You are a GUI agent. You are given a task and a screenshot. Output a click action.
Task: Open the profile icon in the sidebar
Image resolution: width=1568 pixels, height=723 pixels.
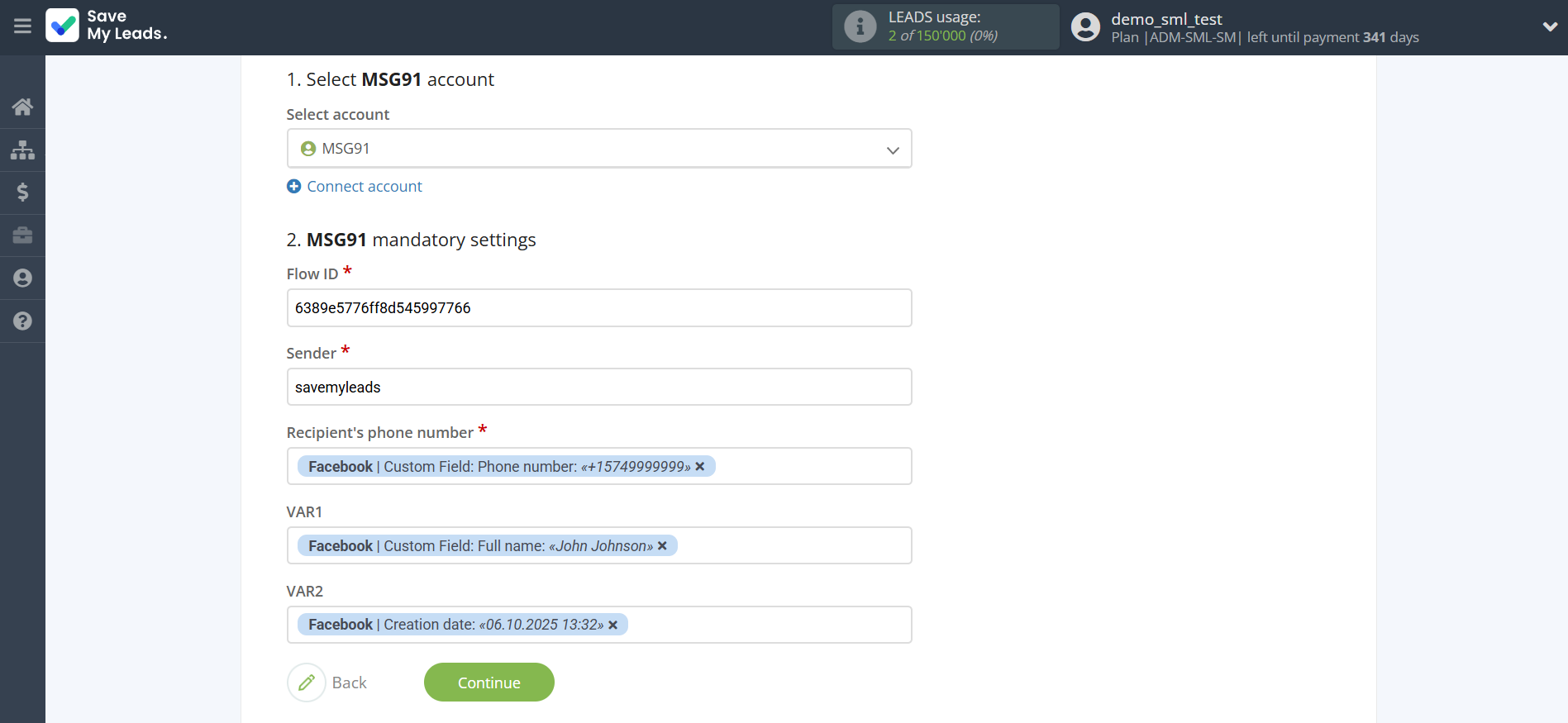tap(22, 278)
